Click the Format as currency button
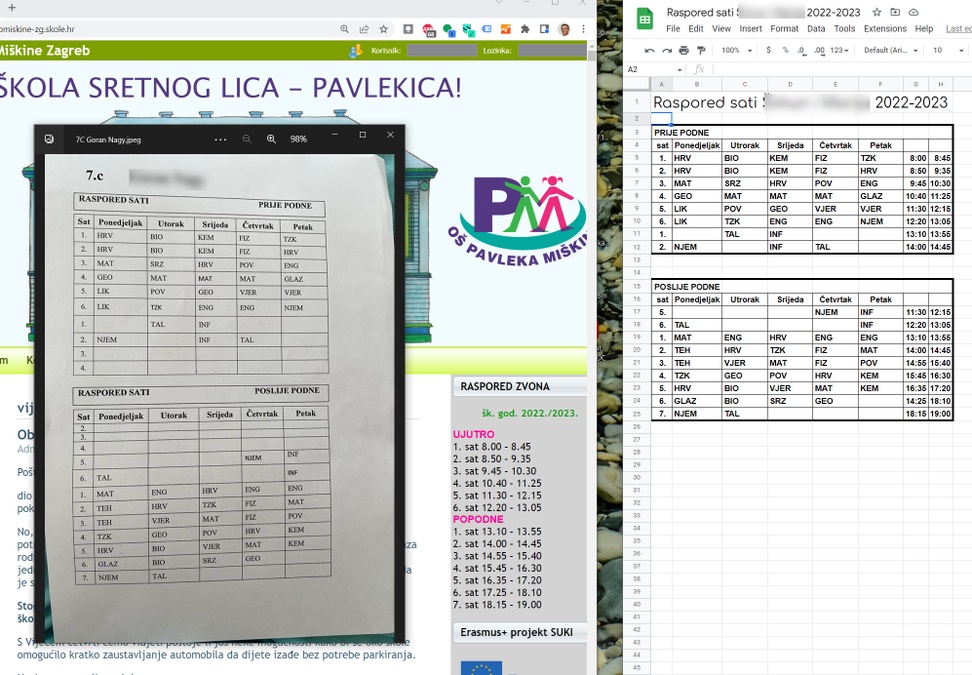 point(770,50)
